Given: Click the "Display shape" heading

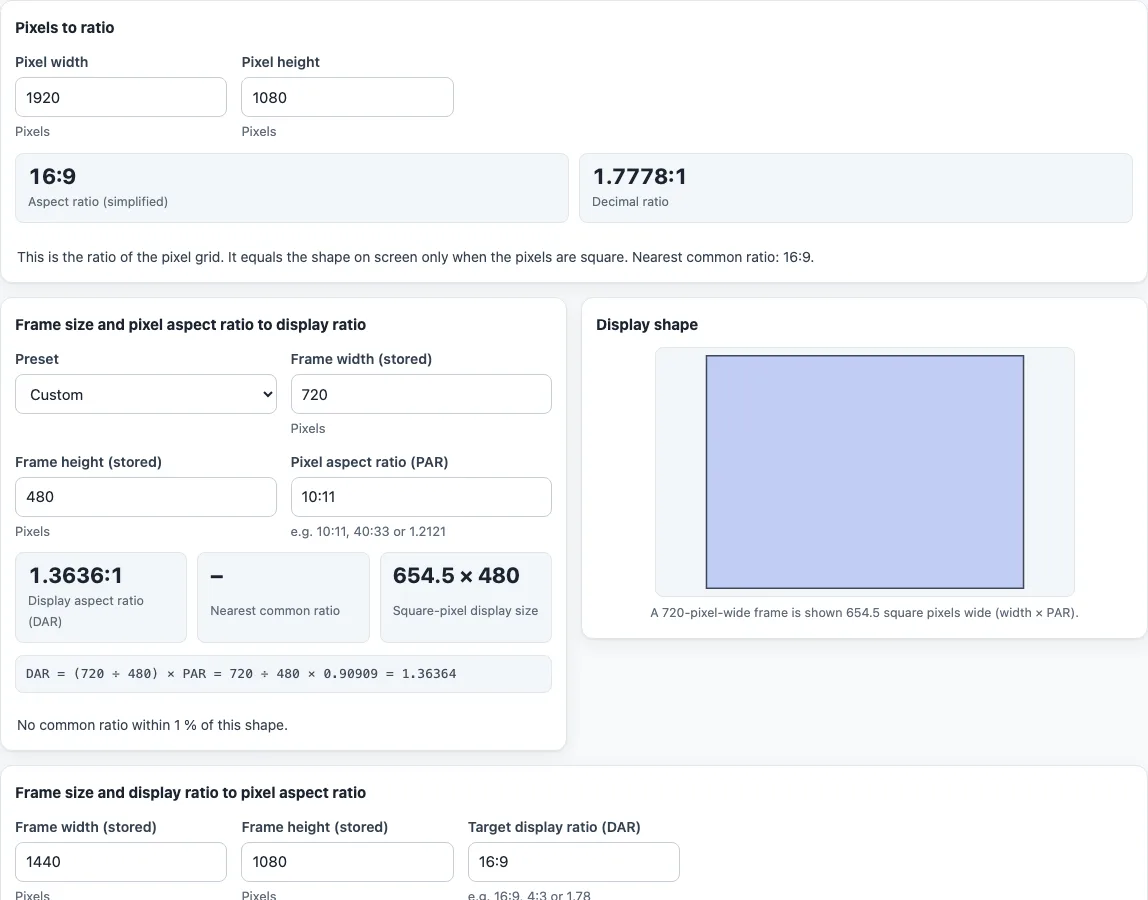Looking at the screenshot, I should [646, 324].
